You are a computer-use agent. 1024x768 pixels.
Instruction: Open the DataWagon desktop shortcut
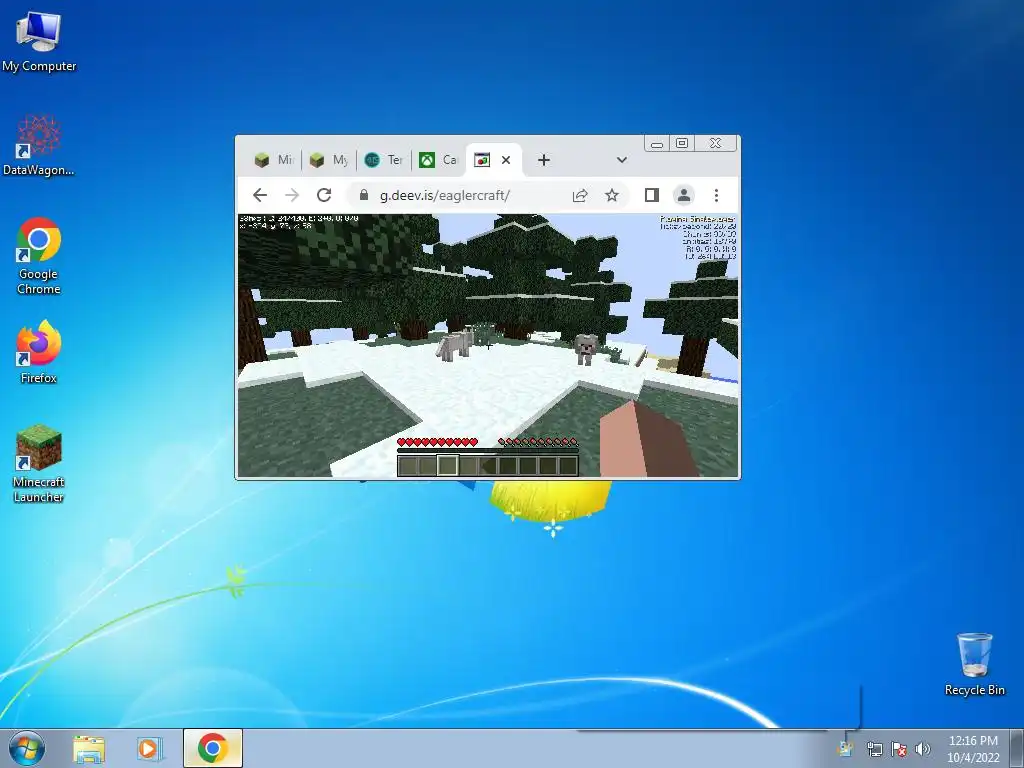[39, 145]
